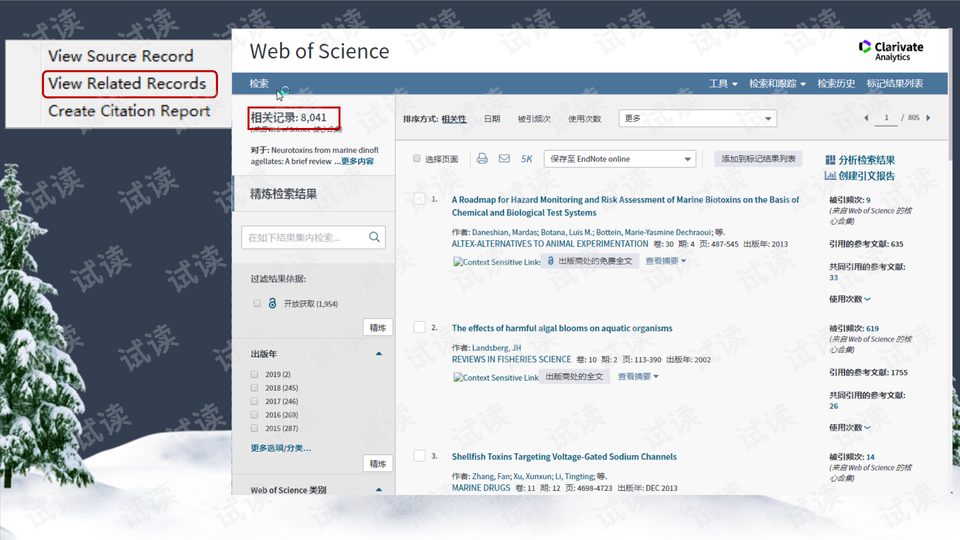Check publication year 2017 filter

pyautogui.click(x=254, y=401)
